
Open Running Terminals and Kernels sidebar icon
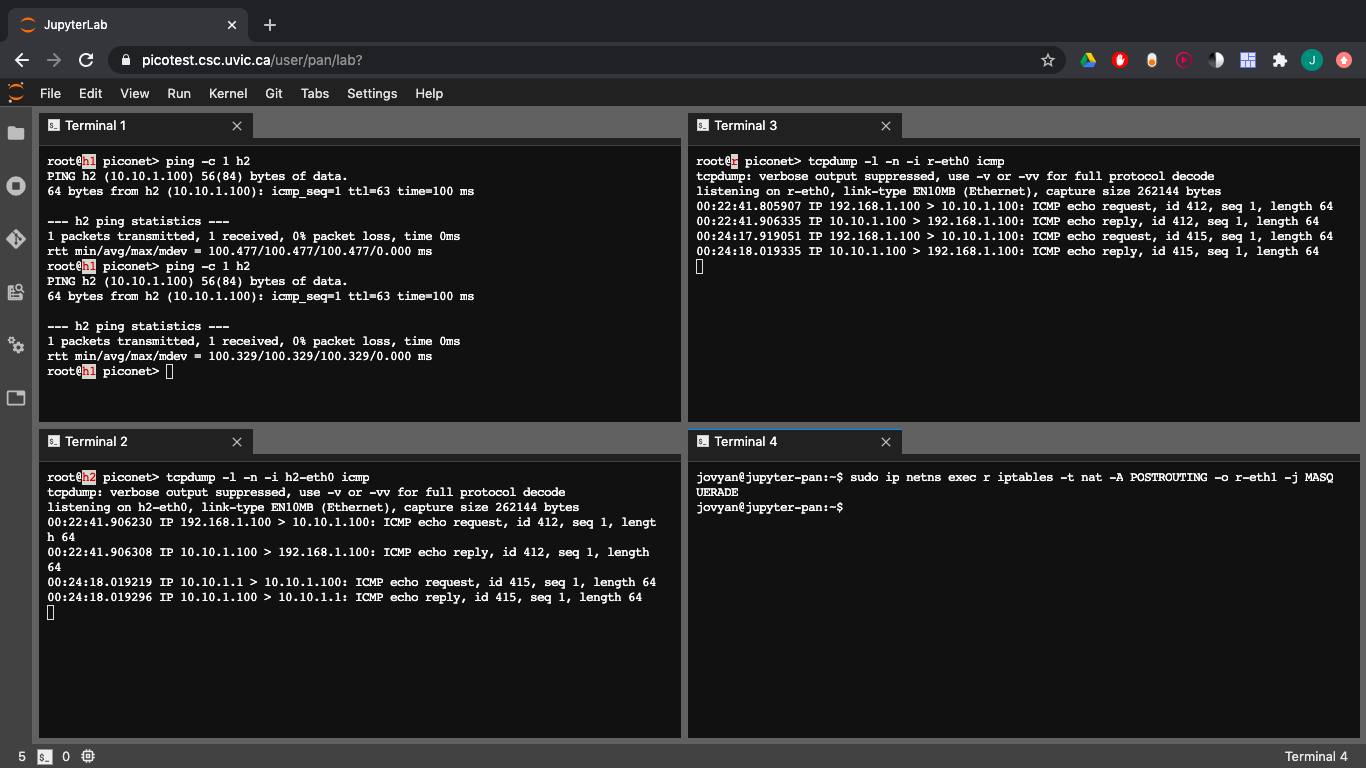click(x=16, y=186)
